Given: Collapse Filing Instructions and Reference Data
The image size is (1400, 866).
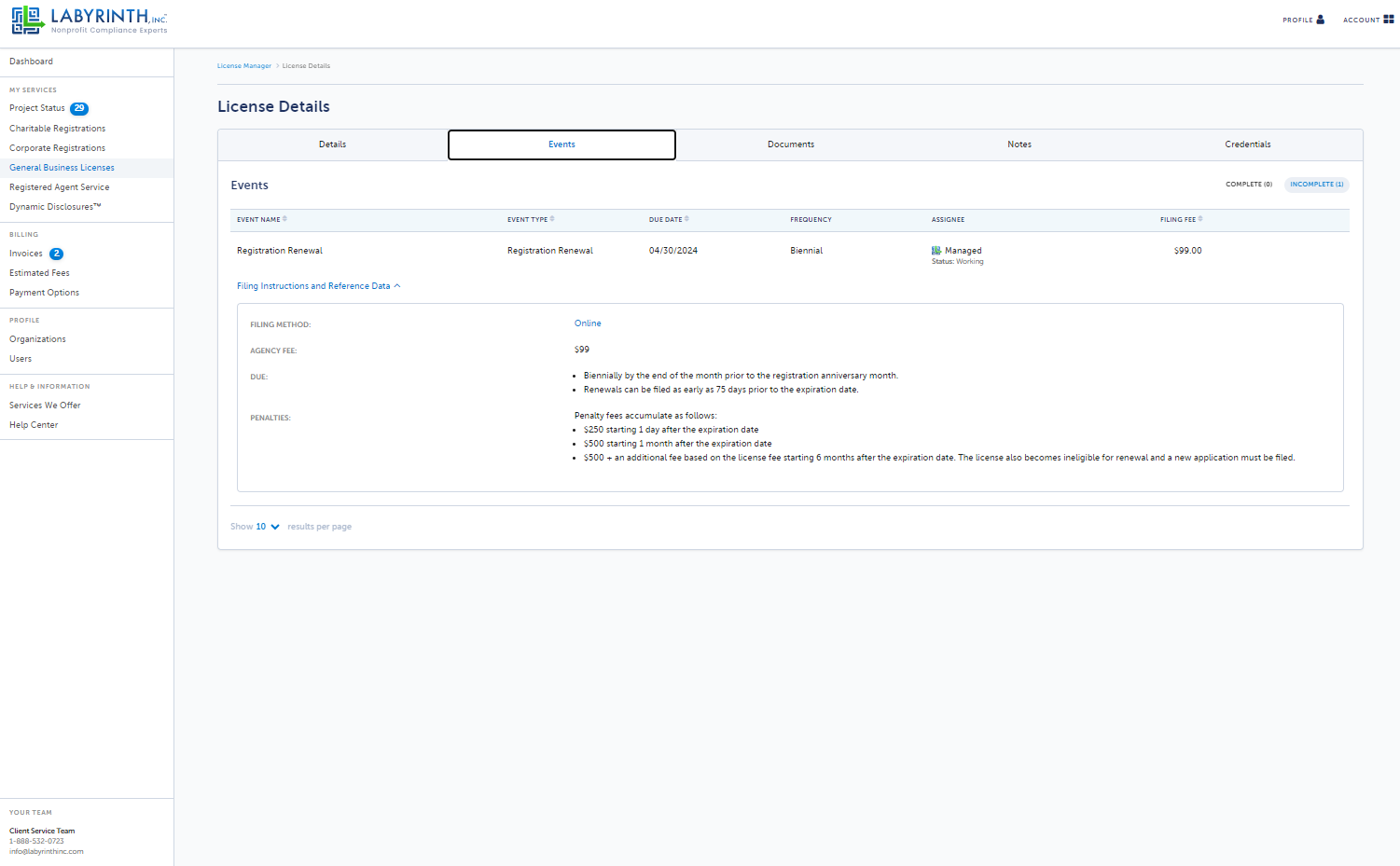Looking at the screenshot, I should pyautogui.click(x=318, y=286).
